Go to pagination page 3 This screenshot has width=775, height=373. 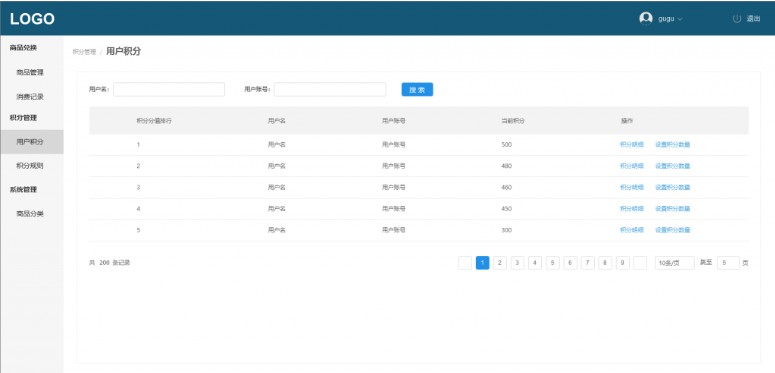[517, 263]
